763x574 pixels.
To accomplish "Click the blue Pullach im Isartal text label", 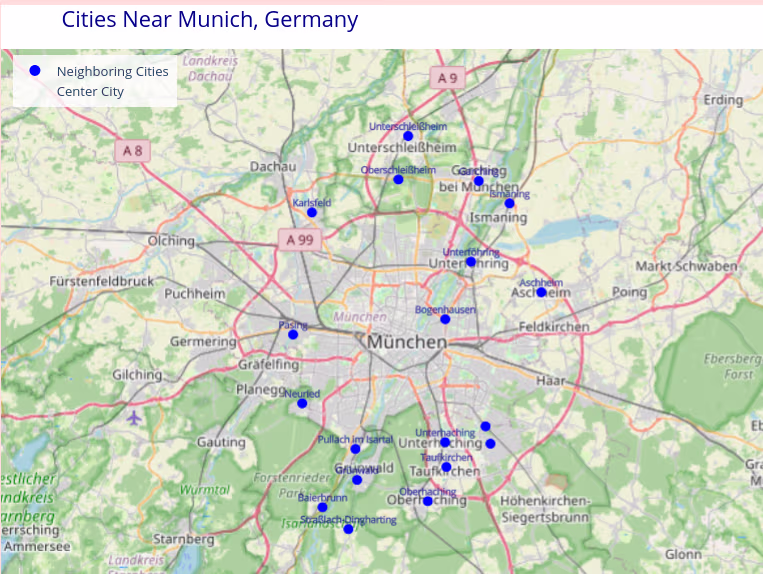I will 355,439.
